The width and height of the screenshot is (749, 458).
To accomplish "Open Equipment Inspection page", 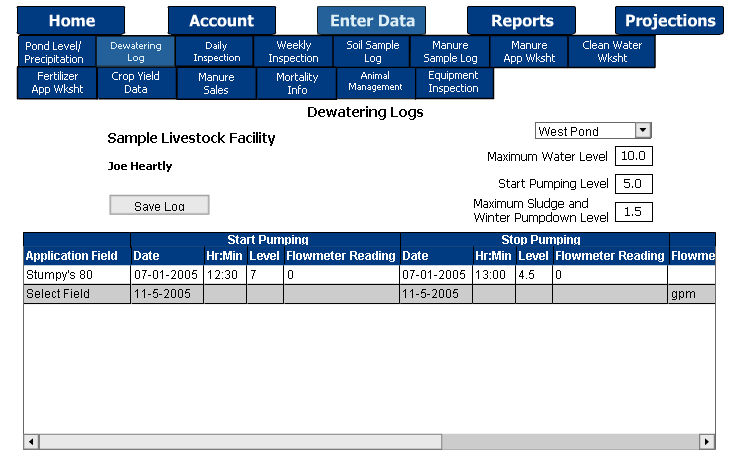I will click(454, 83).
